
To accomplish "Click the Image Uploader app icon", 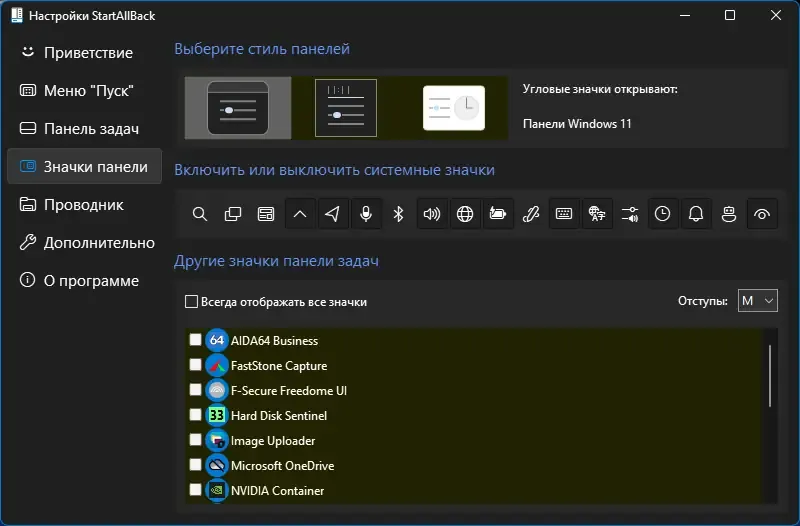I will [x=216, y=440].
